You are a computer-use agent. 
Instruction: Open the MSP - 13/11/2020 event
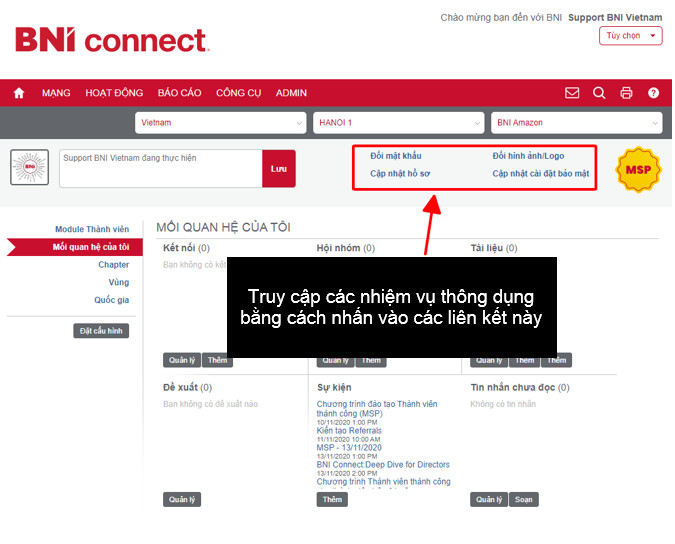click(349, 448)
